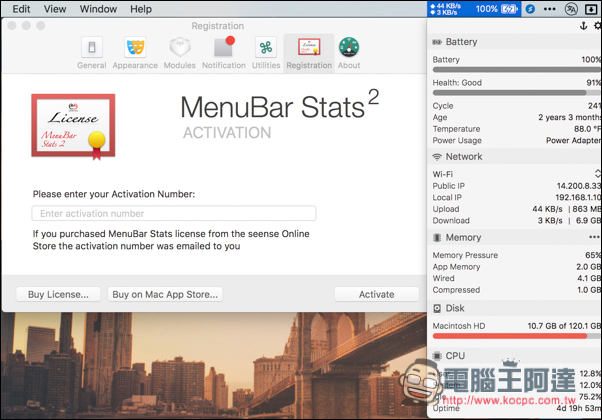Click the Enter activation number field
The image size is (602, 420).
[x=174, y=213]
